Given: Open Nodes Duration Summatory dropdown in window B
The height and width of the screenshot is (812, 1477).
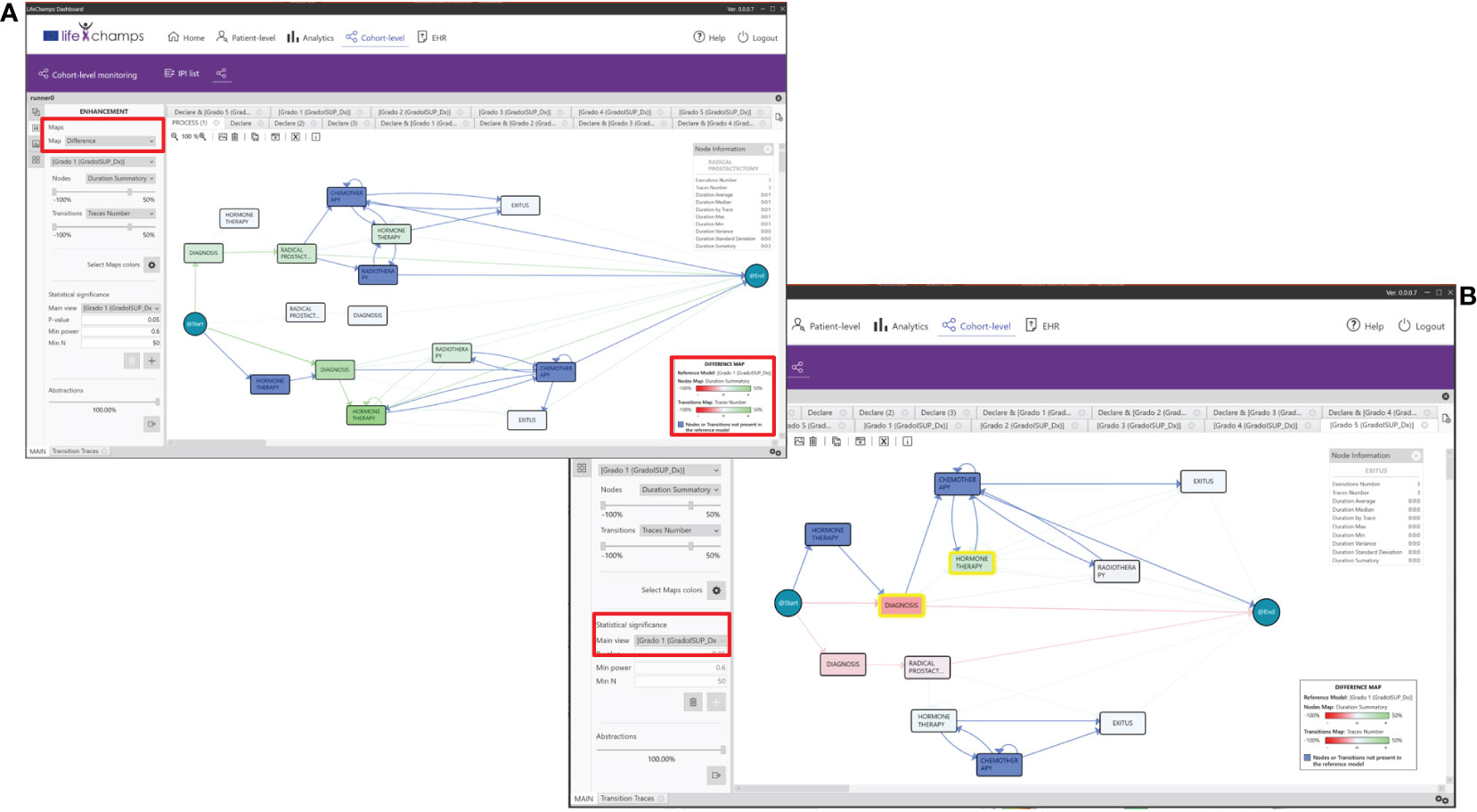Looking at the screenshot, I should [680, 490].
